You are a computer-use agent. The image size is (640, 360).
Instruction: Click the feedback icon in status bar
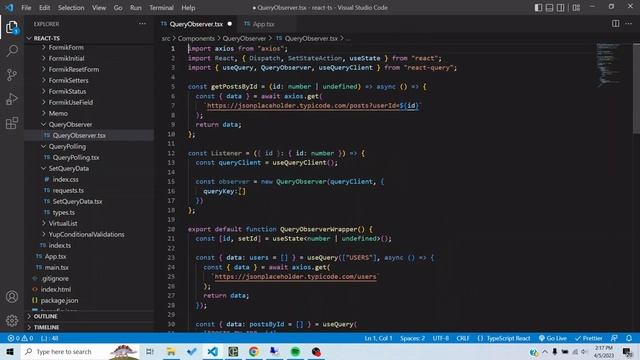click(x=614, y=338)
